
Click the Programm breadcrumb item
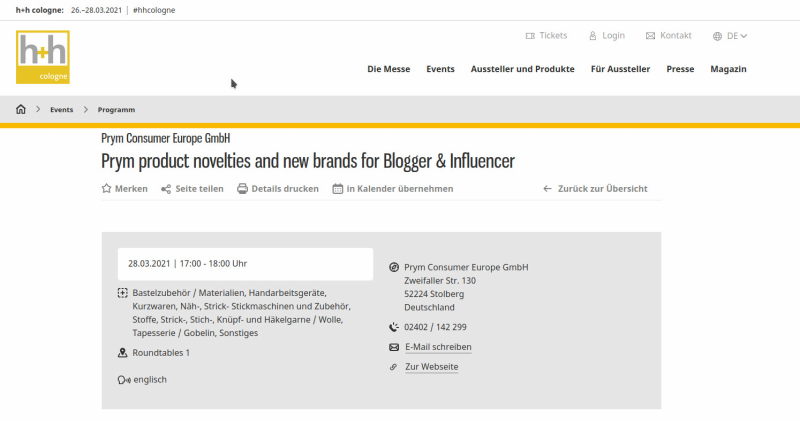coord(116,110)
